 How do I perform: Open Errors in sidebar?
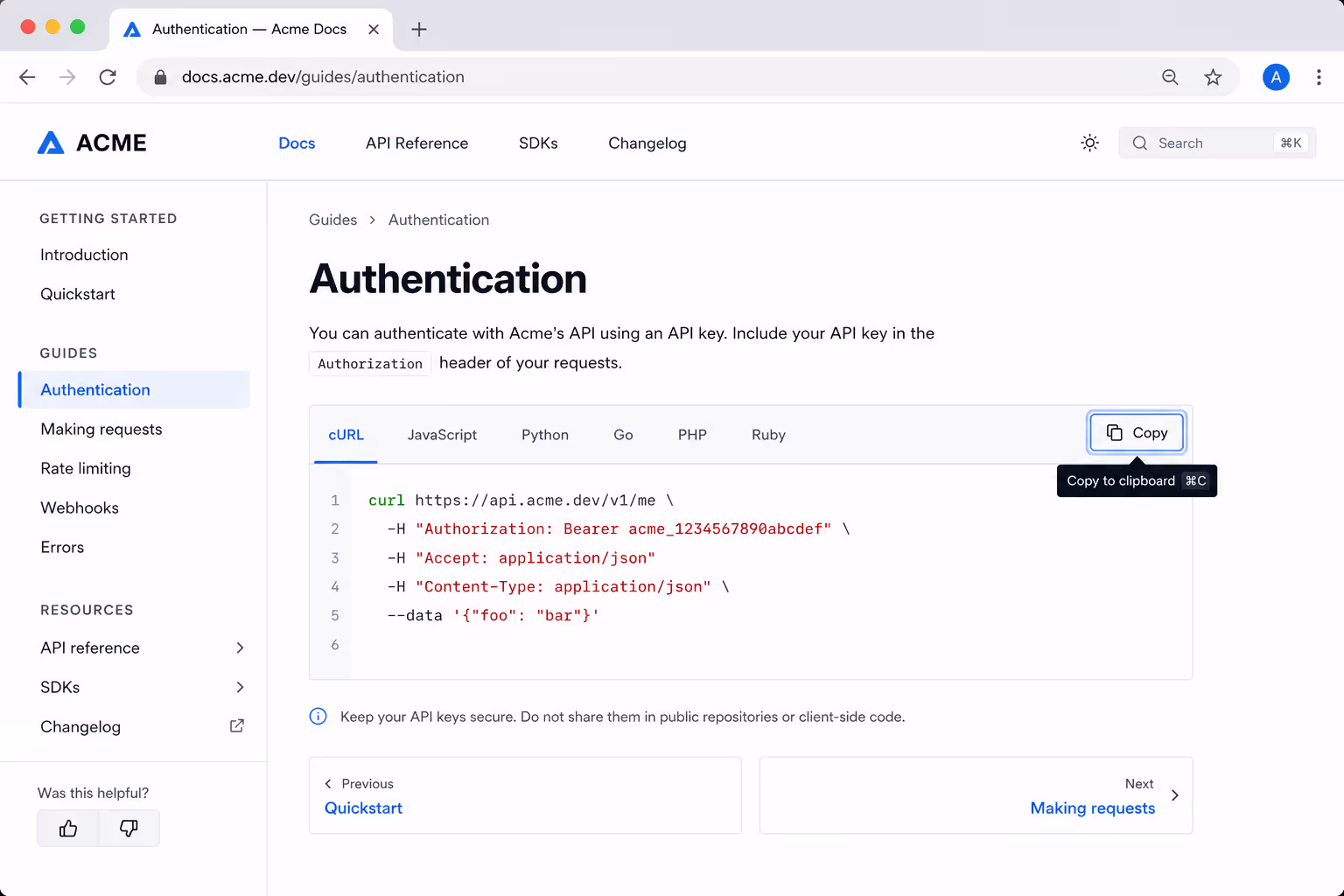(x=62, y=547)
